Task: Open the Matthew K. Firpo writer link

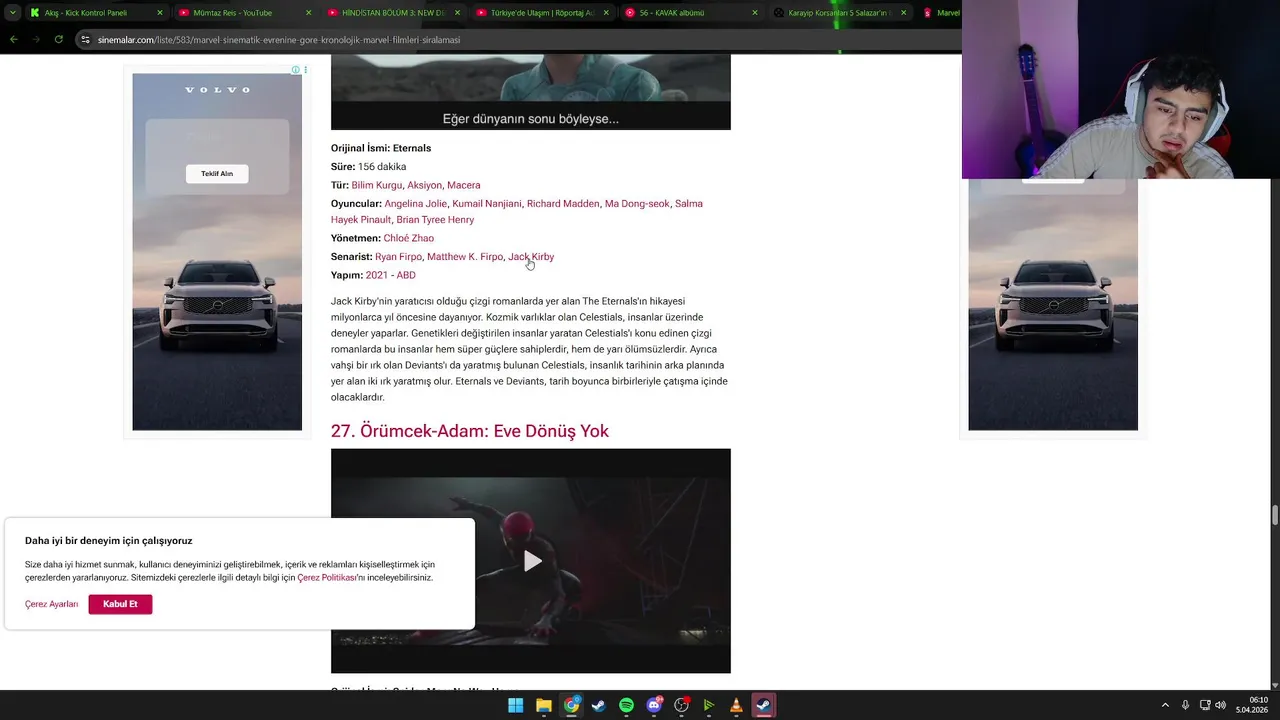Action: pyautogui.click(x=465, y=257)
